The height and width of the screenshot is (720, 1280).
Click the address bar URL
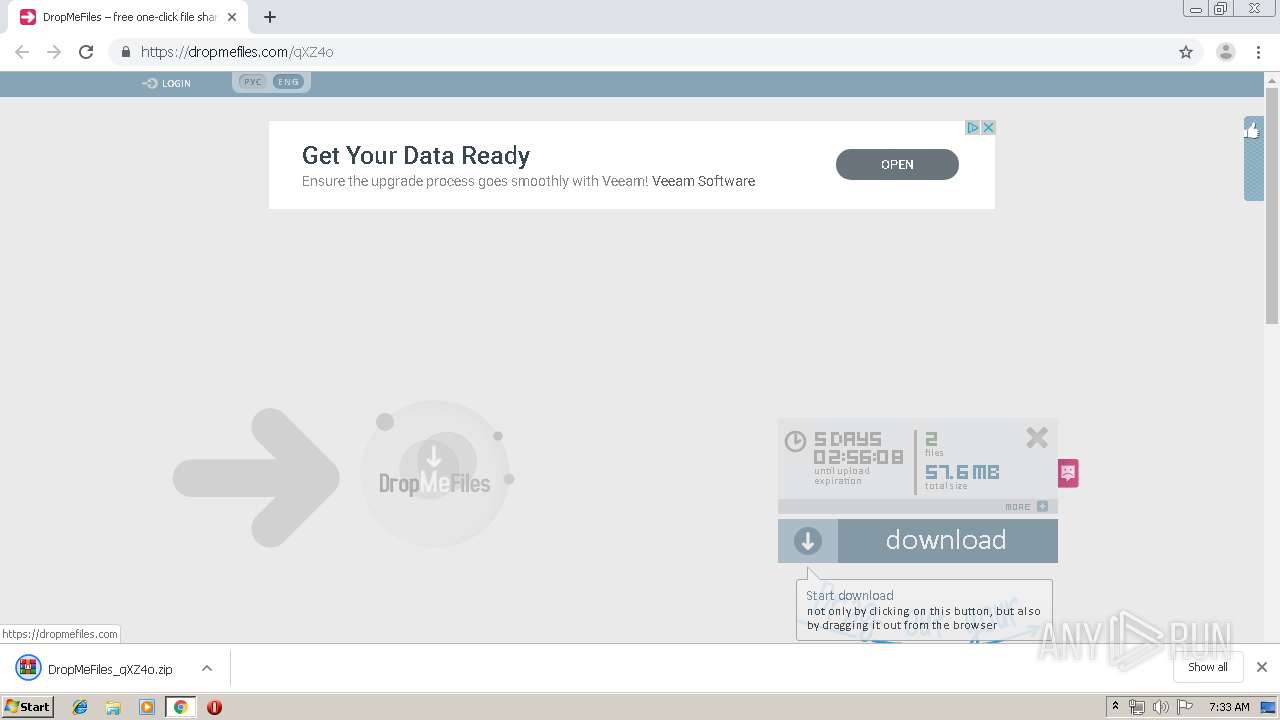(x=237, y=52)
